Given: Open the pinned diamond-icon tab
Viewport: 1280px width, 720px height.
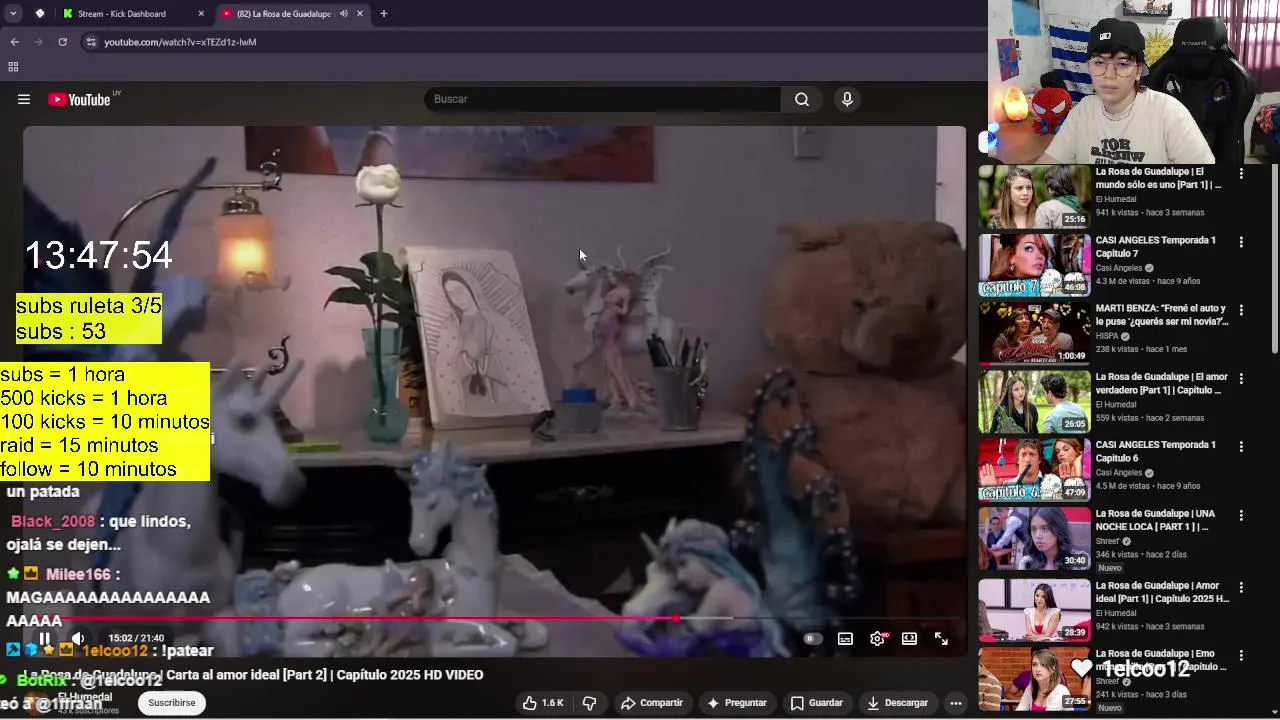Looking at the screenshot, I should pos(39,14).
